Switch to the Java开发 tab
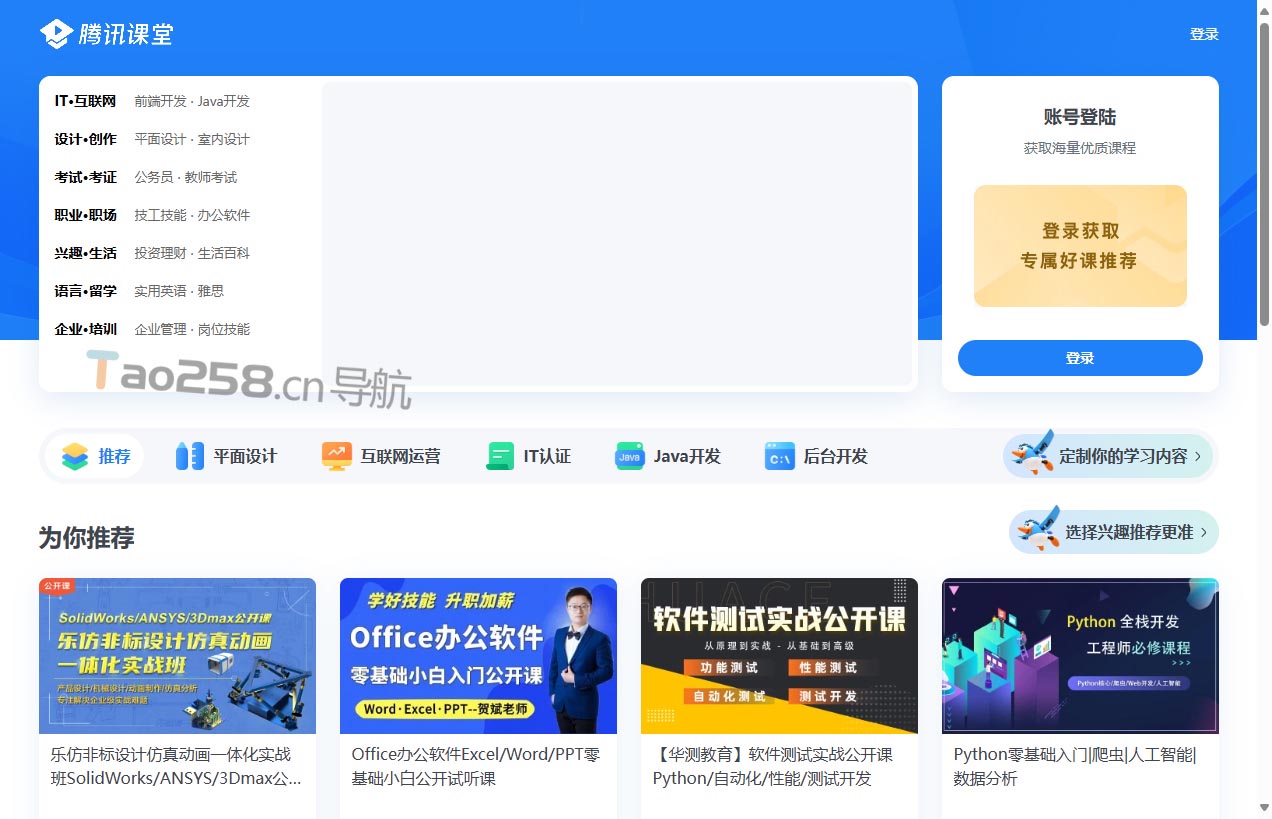1272x819 pixels. 668,457
